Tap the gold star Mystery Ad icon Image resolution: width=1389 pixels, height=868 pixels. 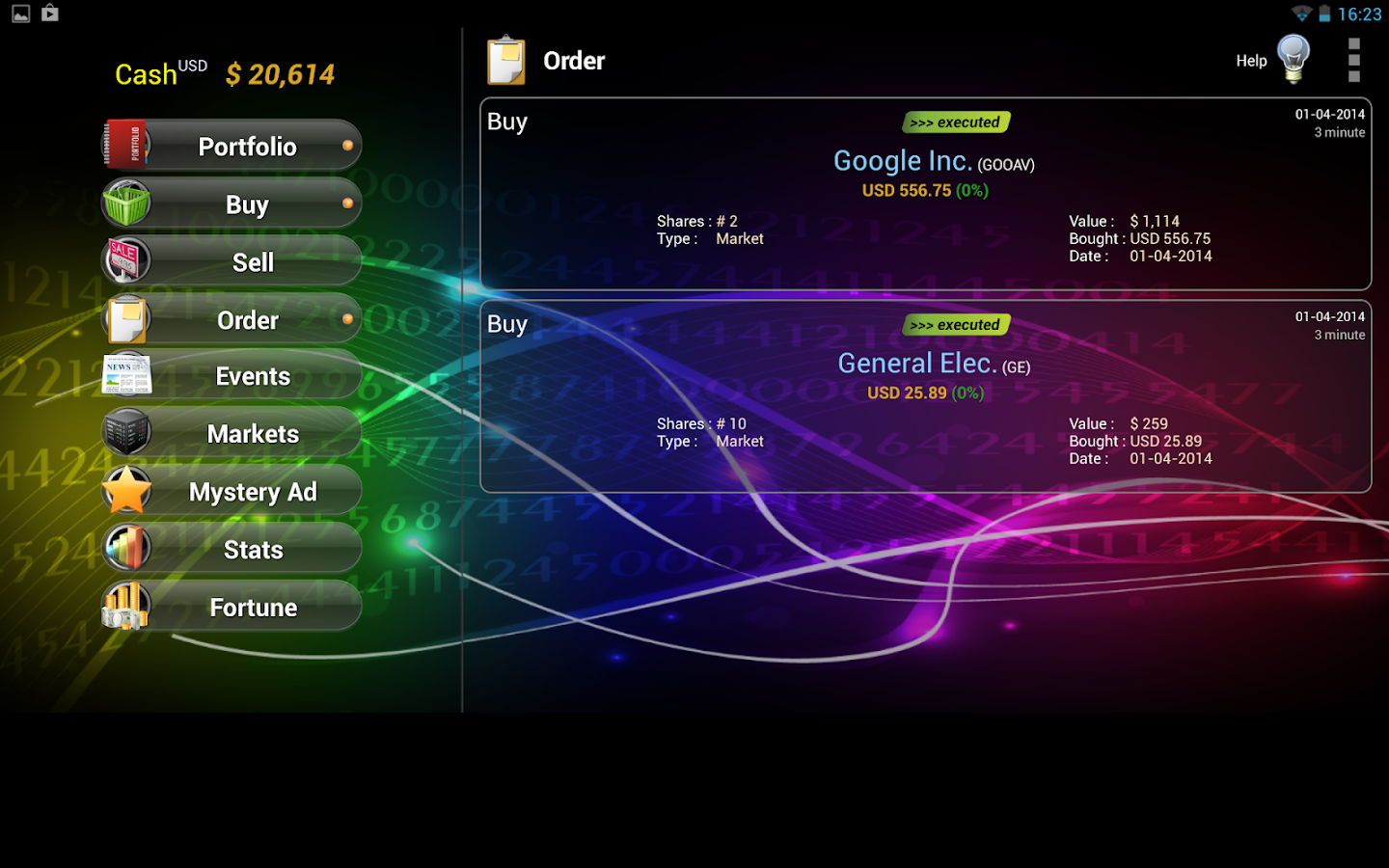pos(126,491)
